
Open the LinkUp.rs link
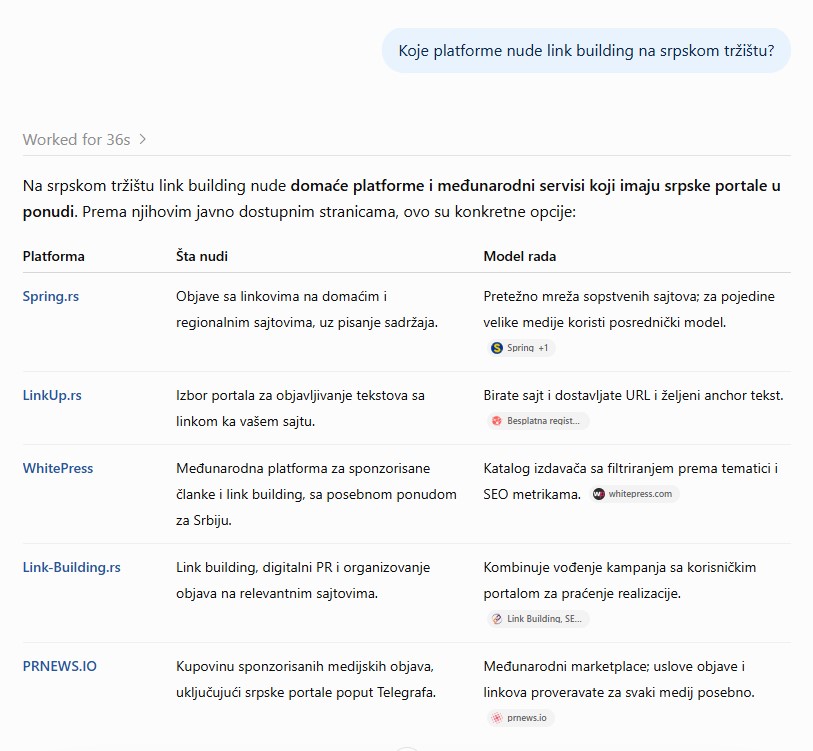tap(52, 395)
